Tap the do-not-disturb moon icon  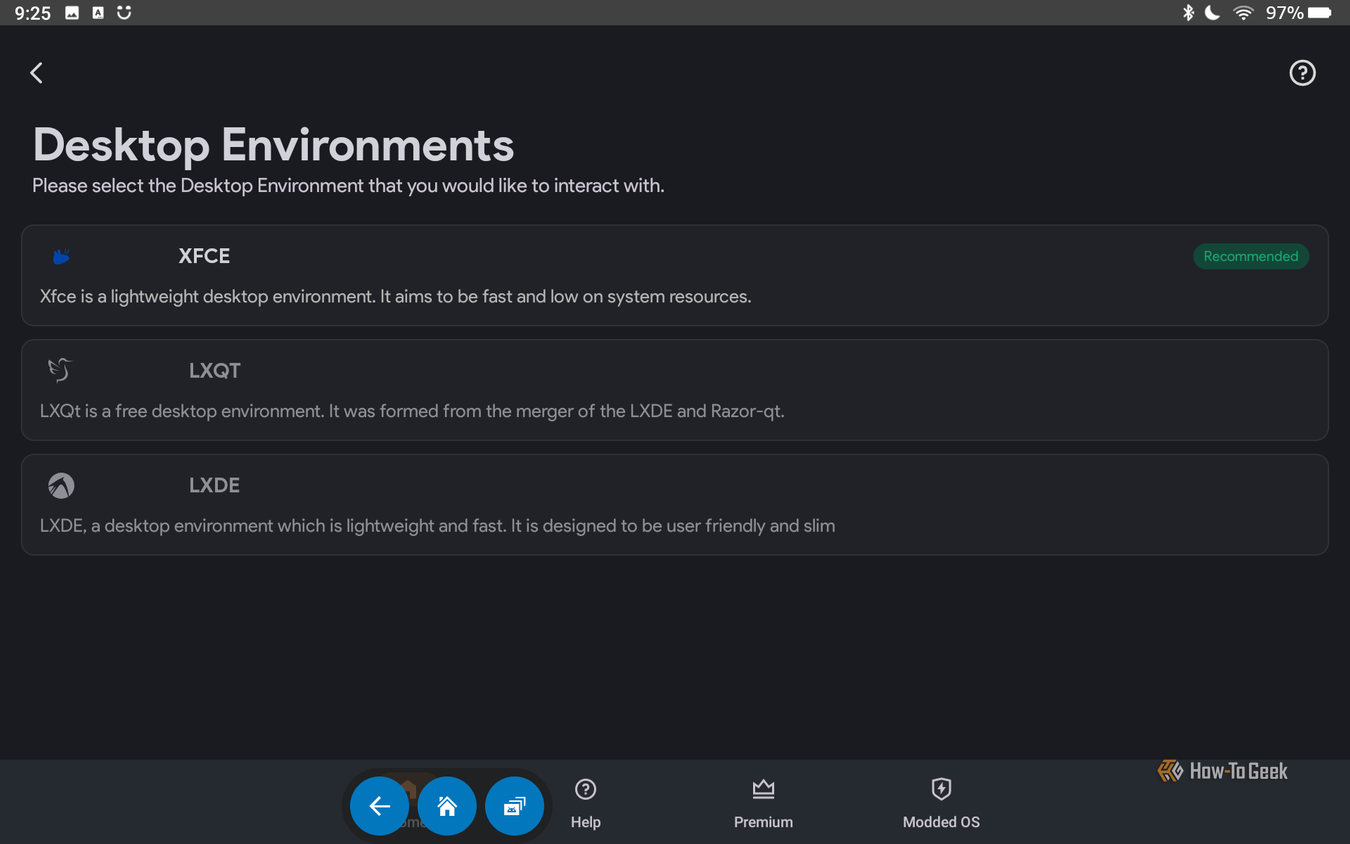coord(1212,13)
